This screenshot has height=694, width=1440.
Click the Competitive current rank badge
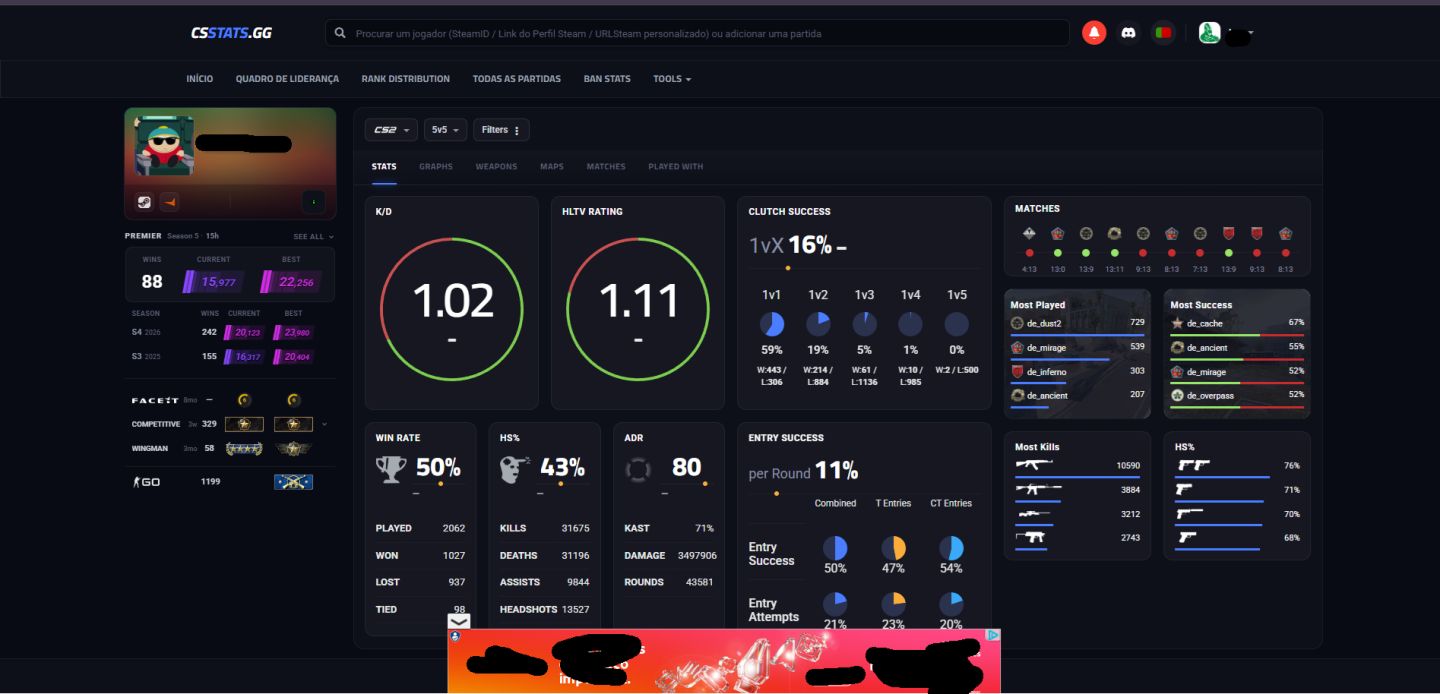pyautogui.click(x=244, y=424)
